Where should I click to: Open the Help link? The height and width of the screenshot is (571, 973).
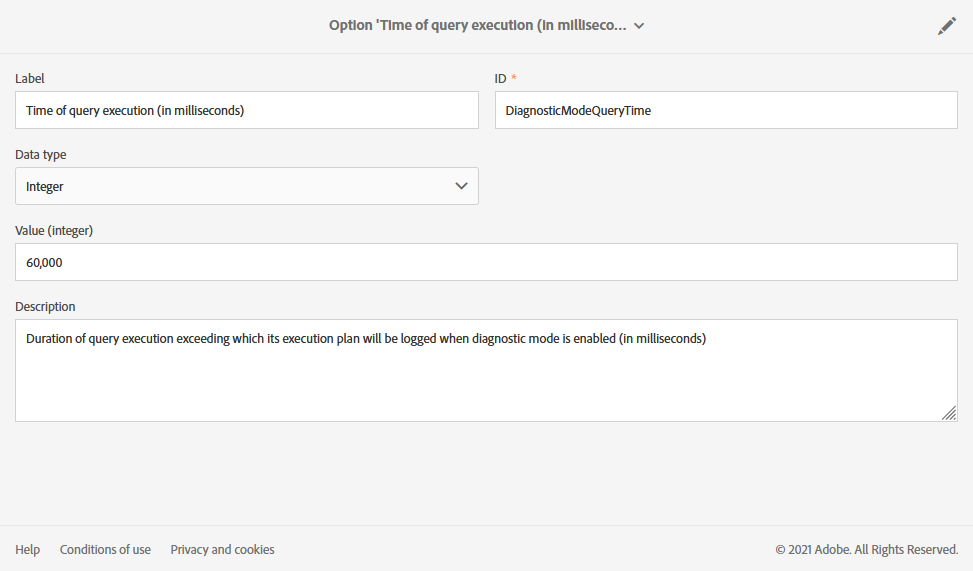coord(28,549)
